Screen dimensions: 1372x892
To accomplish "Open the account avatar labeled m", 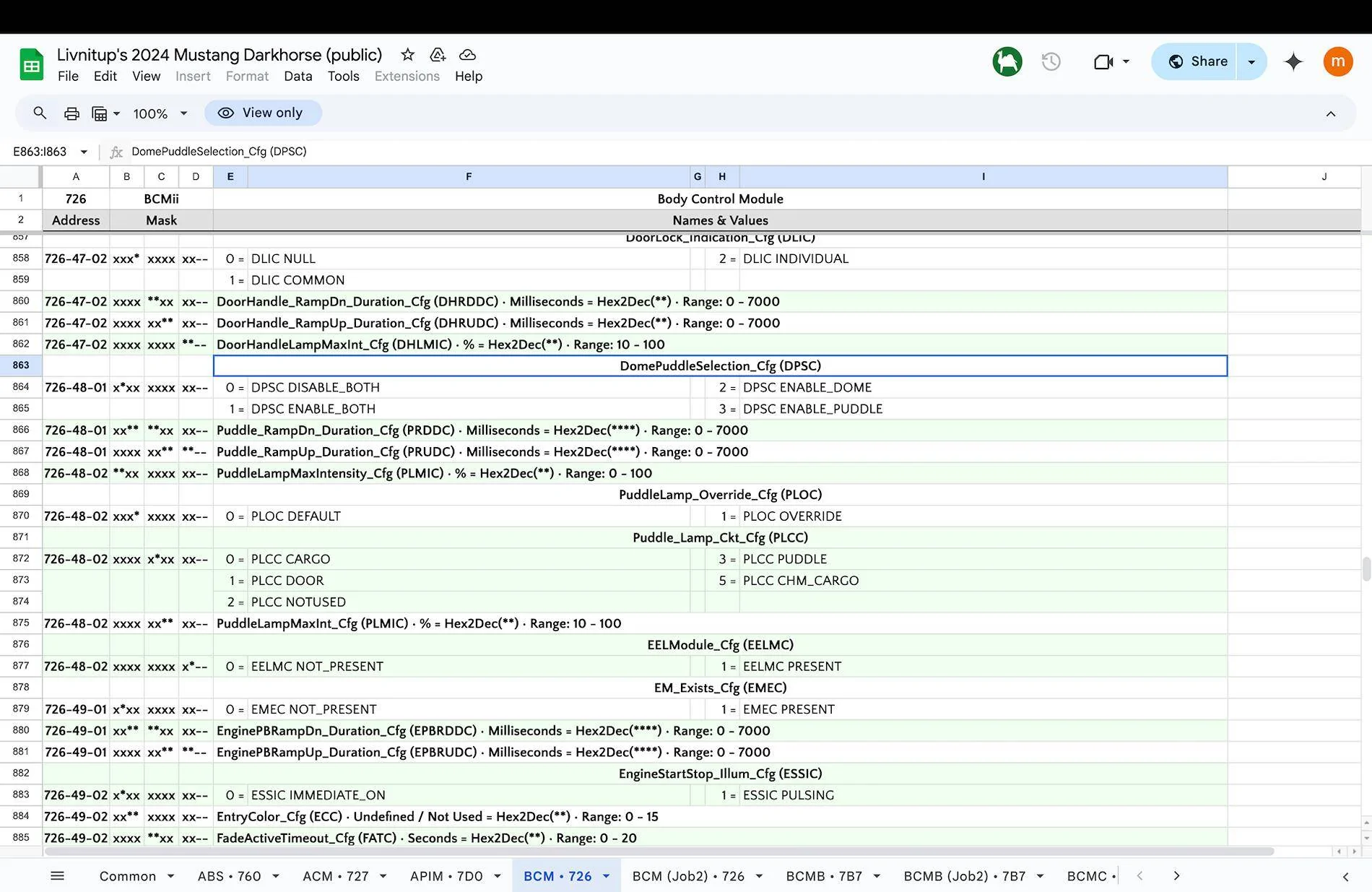I will [x=1338, y=61].
